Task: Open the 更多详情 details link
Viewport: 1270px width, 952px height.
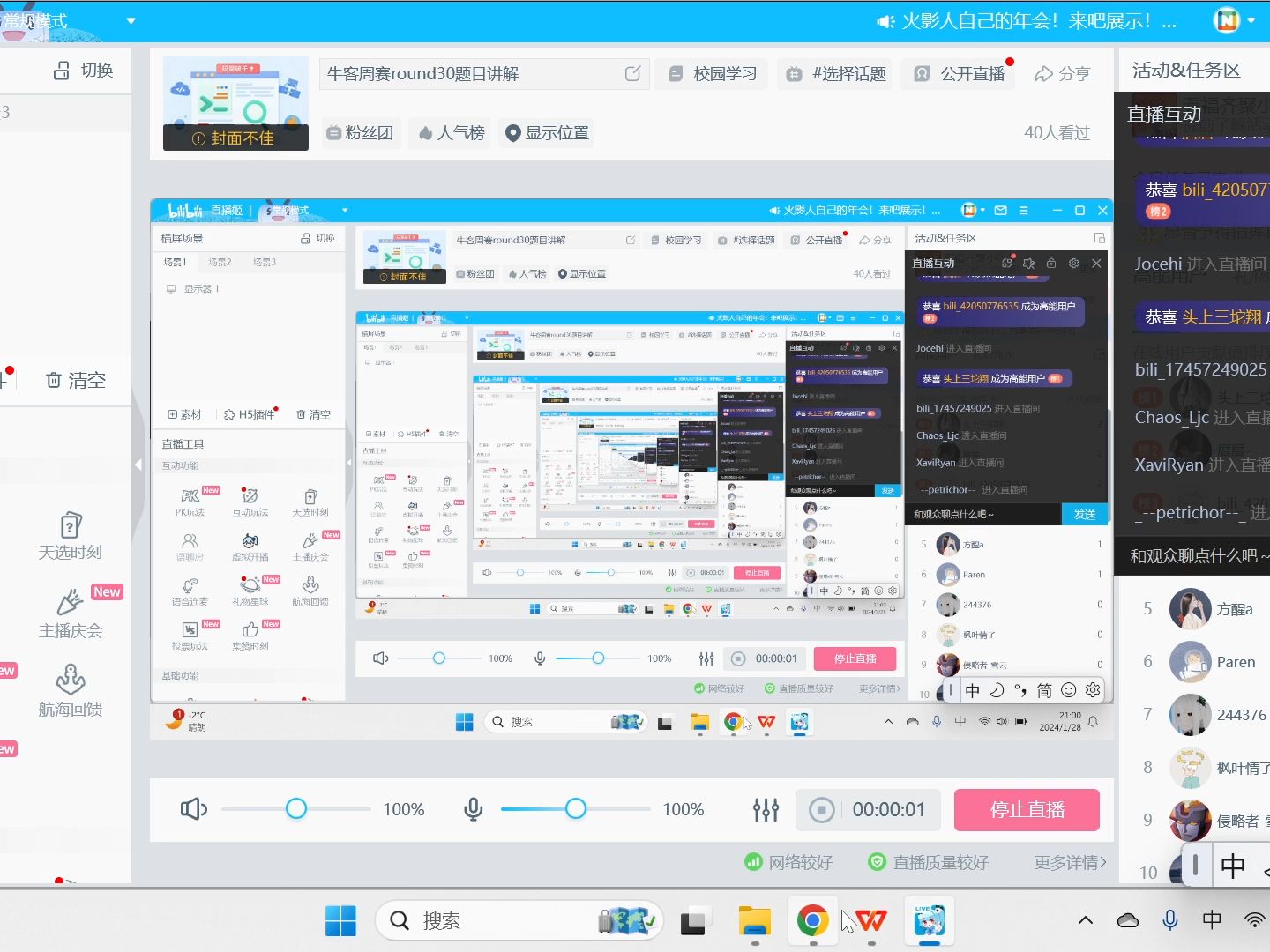Action: coord(1070,862)
